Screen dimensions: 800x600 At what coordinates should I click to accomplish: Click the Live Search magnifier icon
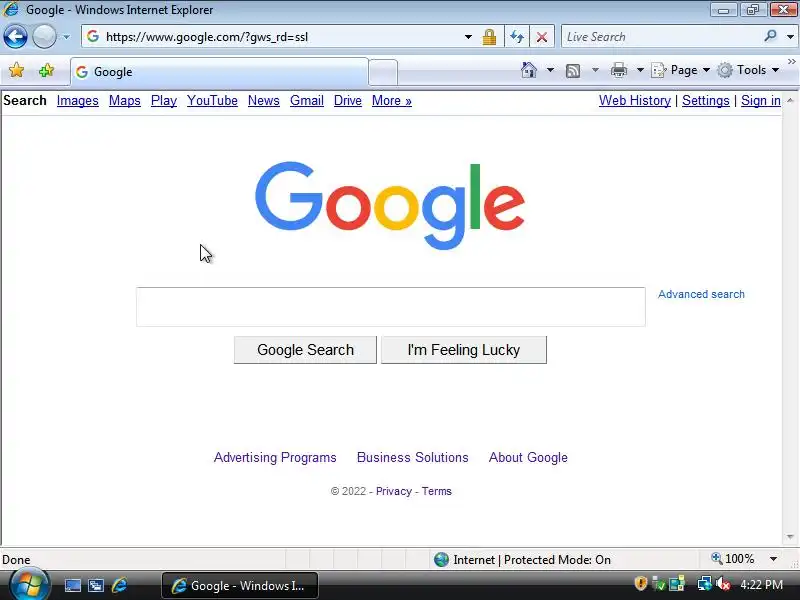770,36
